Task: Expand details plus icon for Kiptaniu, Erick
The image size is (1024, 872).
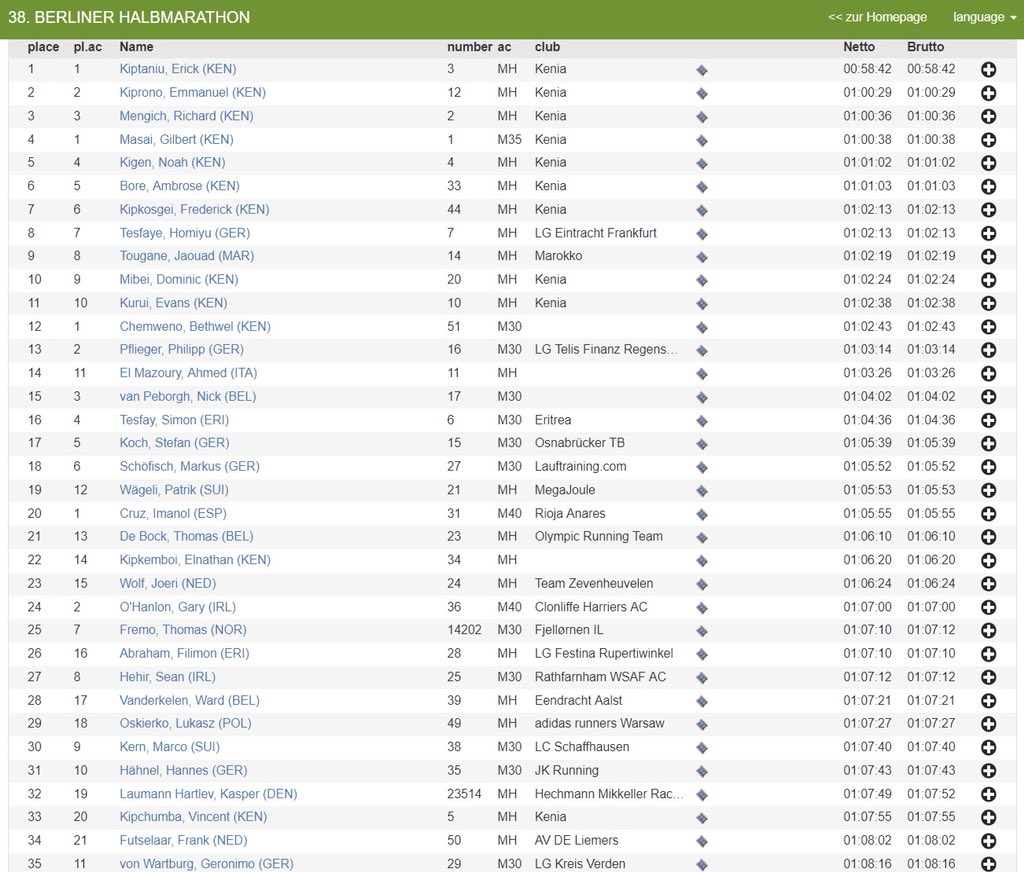Action: (989, 70)
